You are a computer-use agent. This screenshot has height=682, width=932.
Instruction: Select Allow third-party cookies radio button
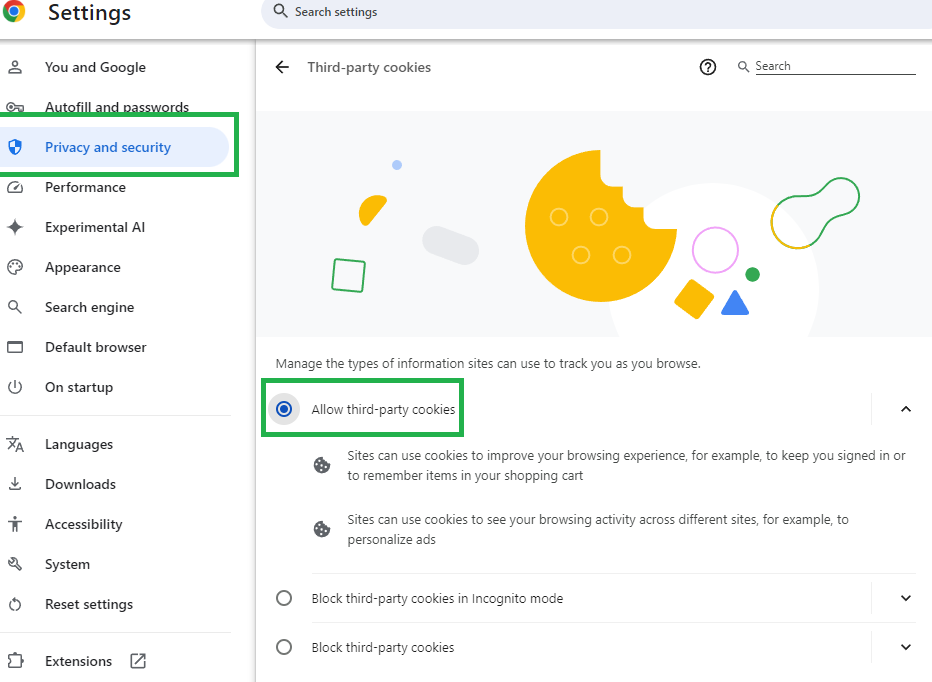284,409
